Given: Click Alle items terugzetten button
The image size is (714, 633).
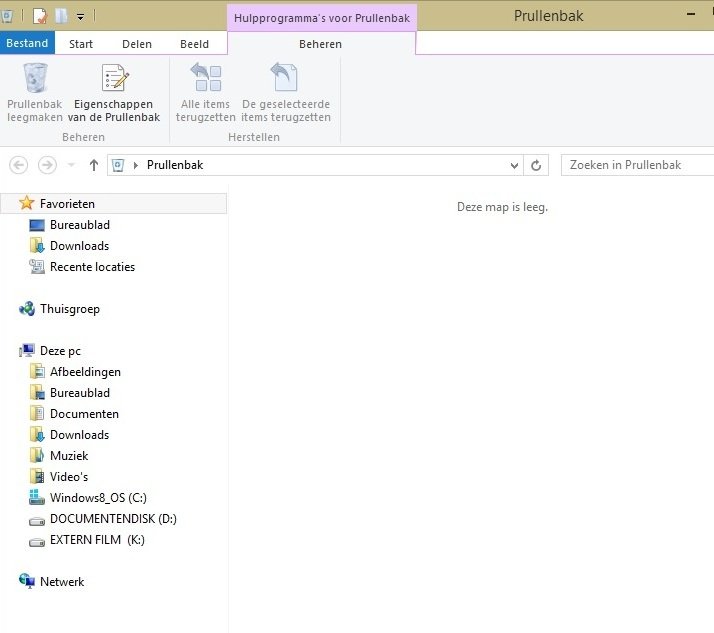Looking at the screenshot, I should point(205,93).
